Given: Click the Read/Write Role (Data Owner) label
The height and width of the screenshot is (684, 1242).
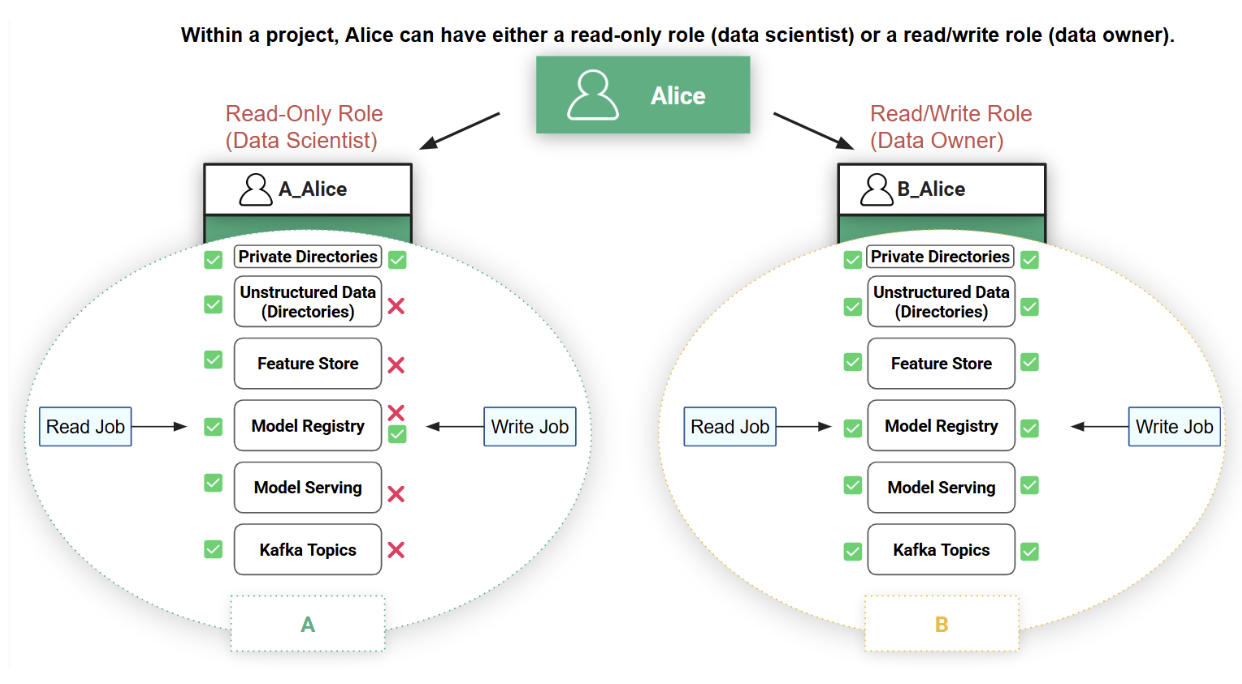Looking at the screenshot, I should tap(950, 127).
